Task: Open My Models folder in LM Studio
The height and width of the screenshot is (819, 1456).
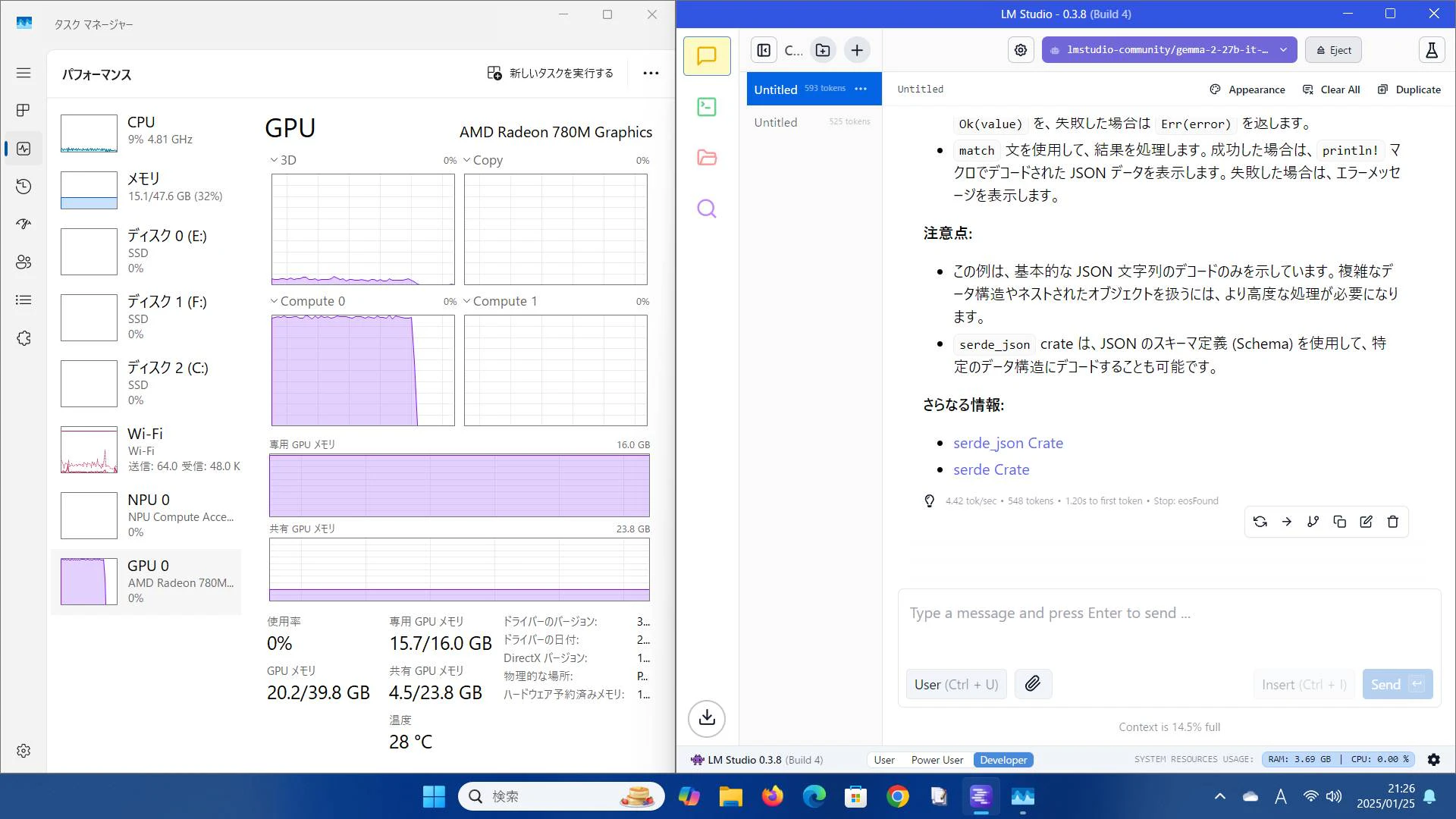Action: 707,158
